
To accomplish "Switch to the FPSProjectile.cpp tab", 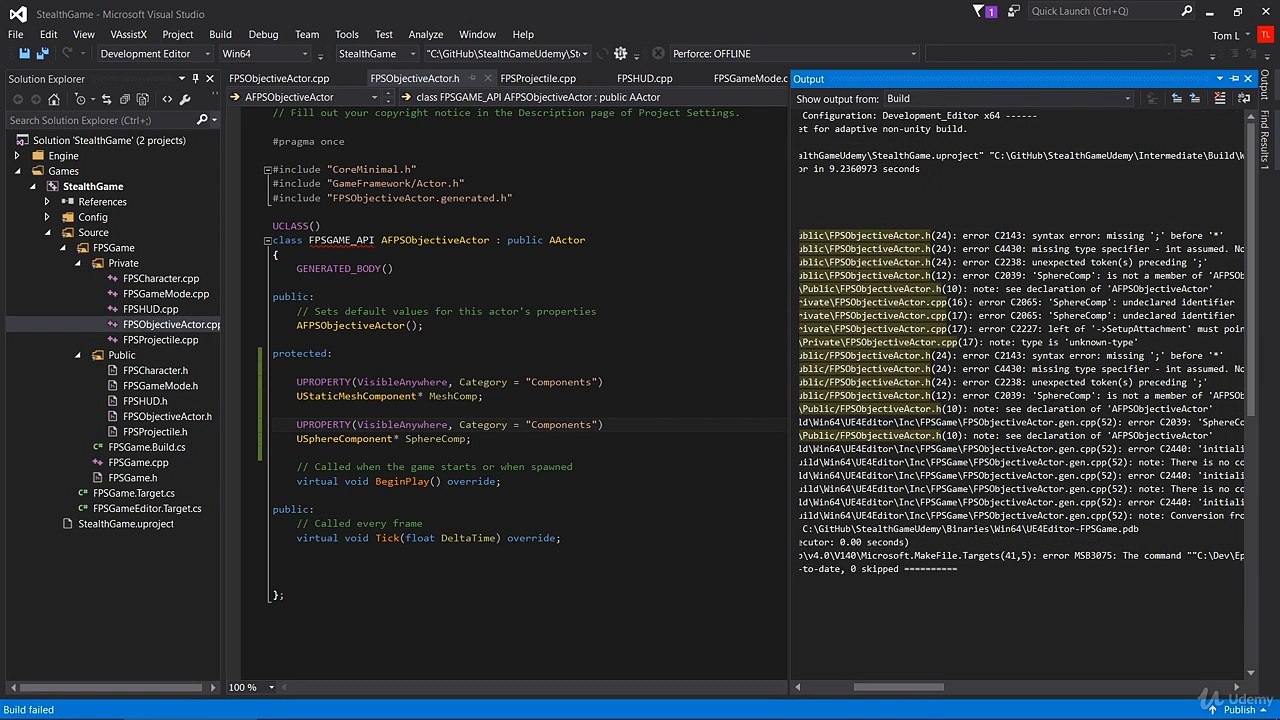I will [538, 78].
